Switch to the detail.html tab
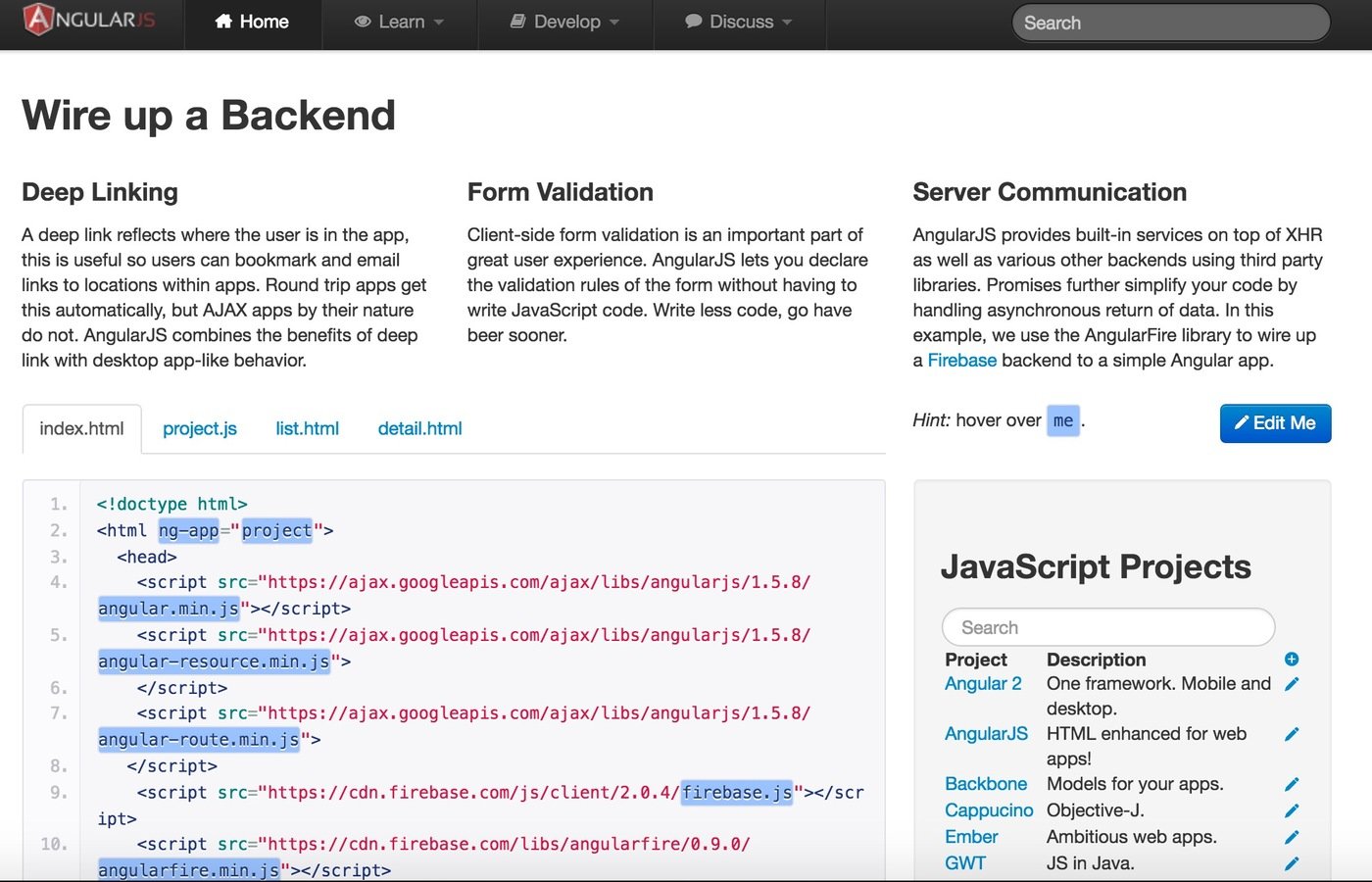 419,428
